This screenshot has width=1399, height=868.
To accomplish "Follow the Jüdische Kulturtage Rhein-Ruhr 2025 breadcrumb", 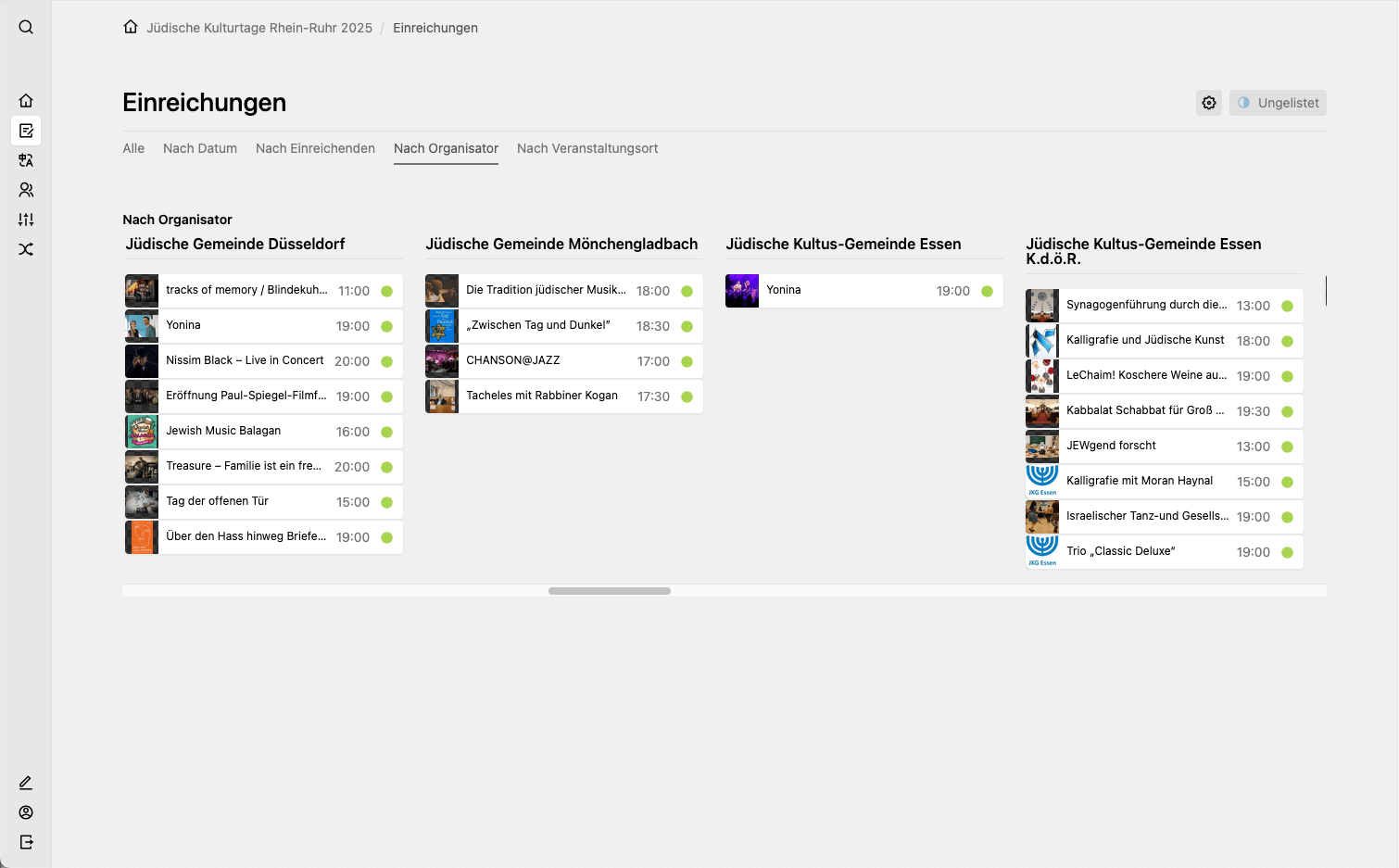I will [x=259, y=28].
